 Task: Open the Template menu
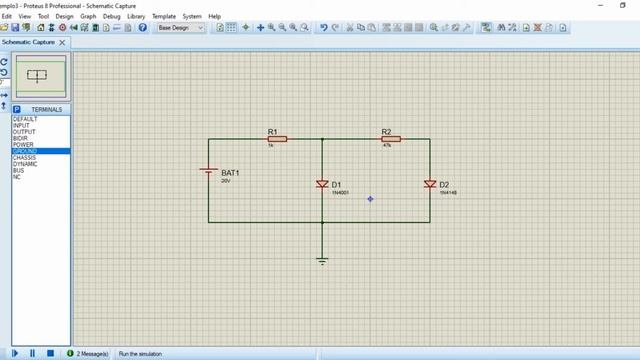click(x=164, y=16)
